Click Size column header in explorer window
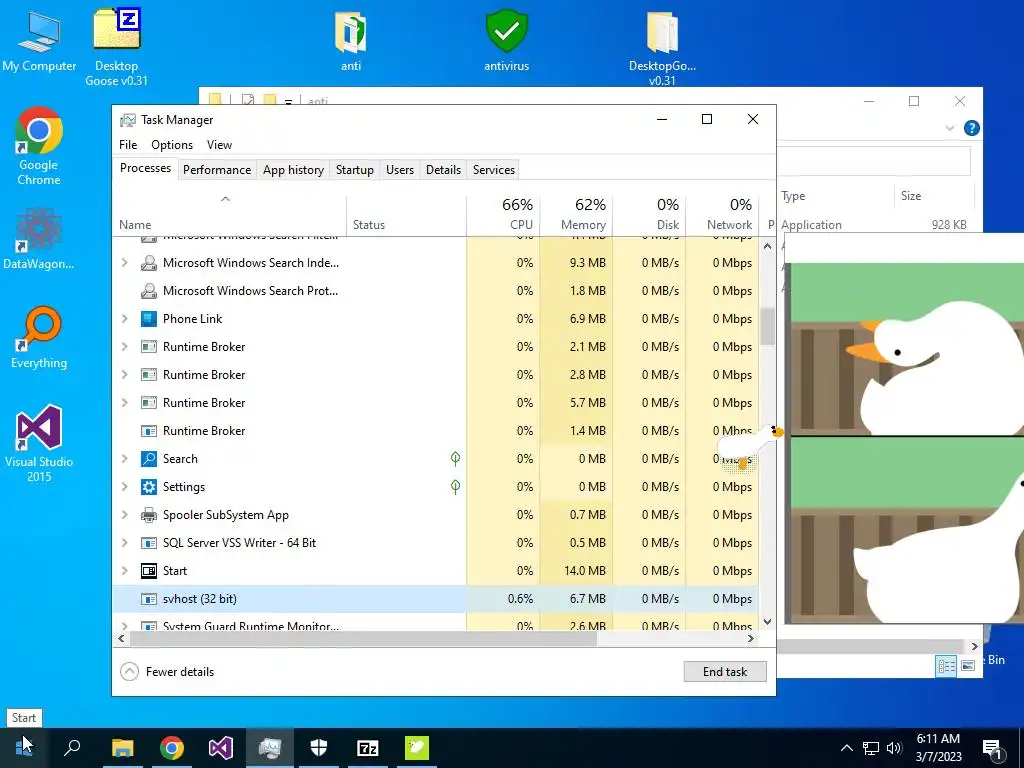The width and height of the screenshot is (1024, 768). pyautogui.click(x=933, y=196)
